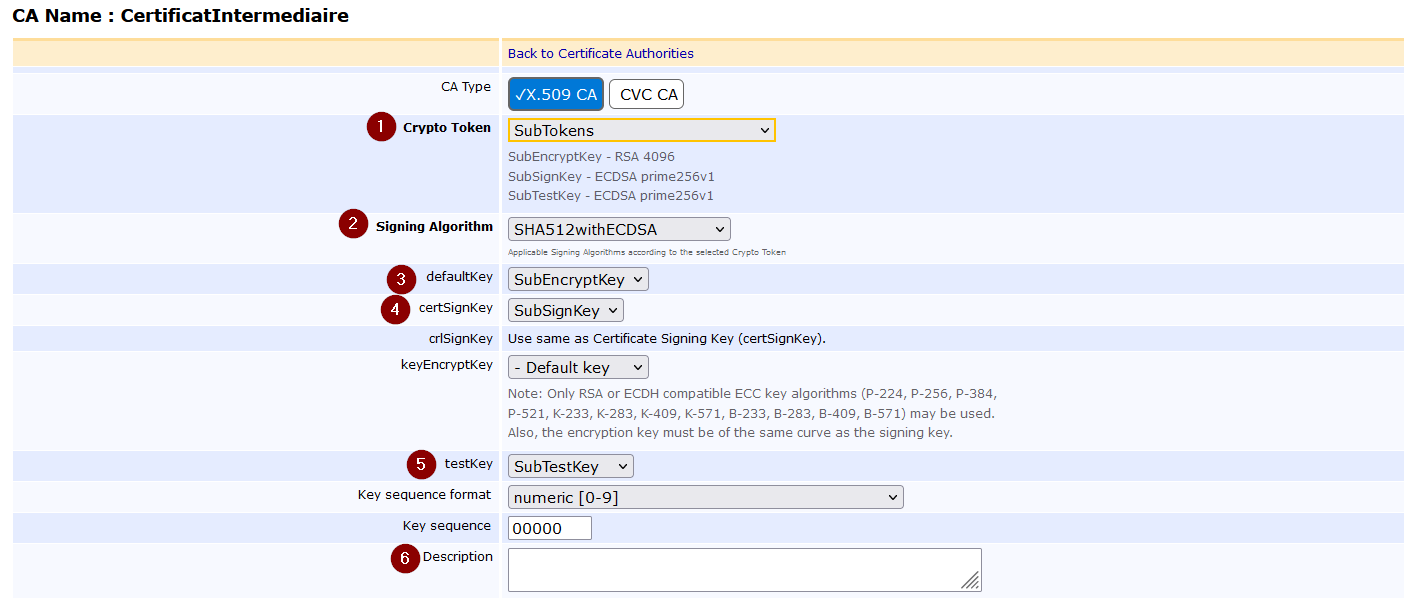This screenshot has width=1413, height=610.
Task: Switch CA type to CVC CA
Action: [648, 95]
